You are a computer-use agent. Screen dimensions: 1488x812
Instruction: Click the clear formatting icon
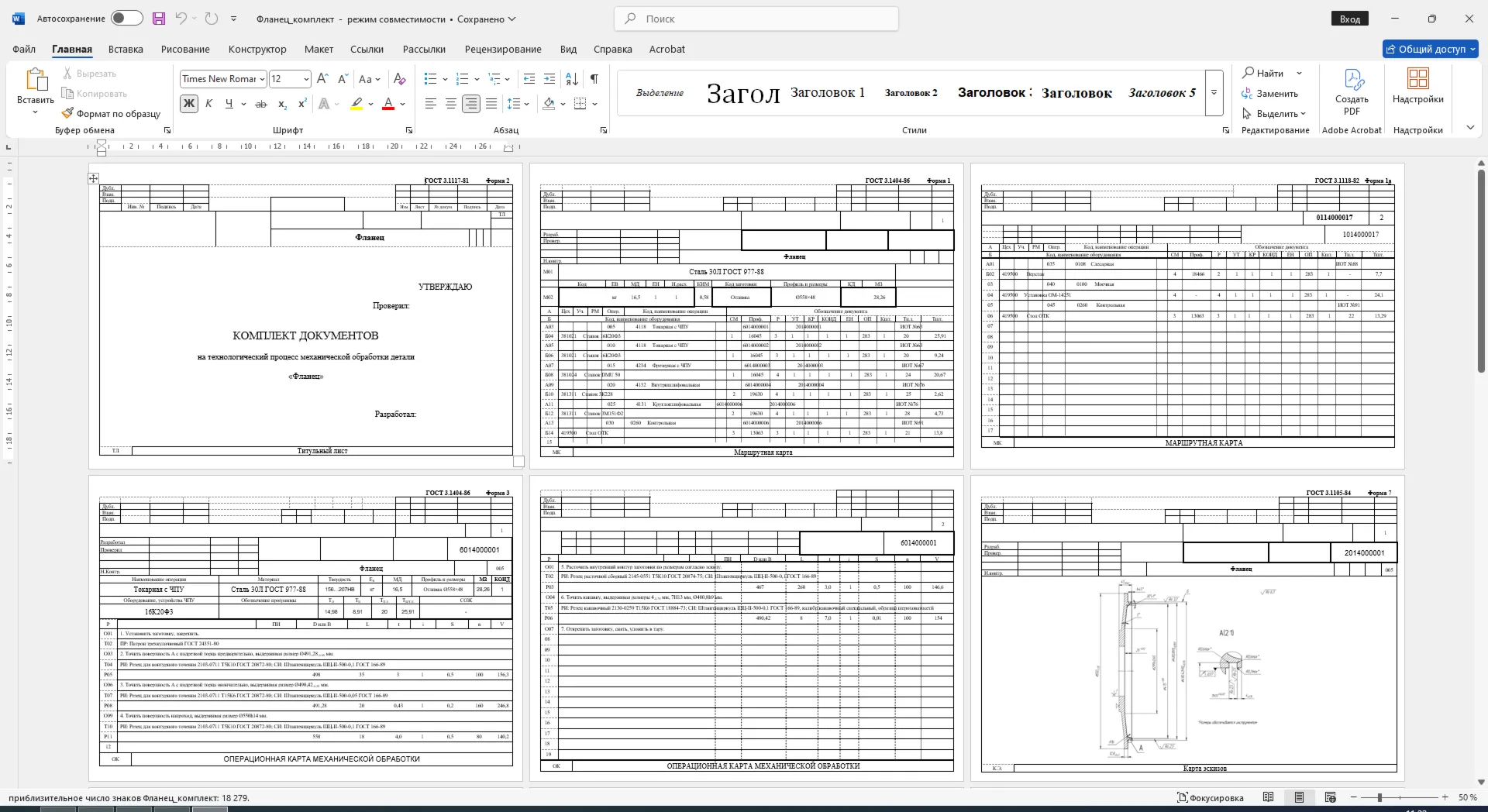coord(399,79)
